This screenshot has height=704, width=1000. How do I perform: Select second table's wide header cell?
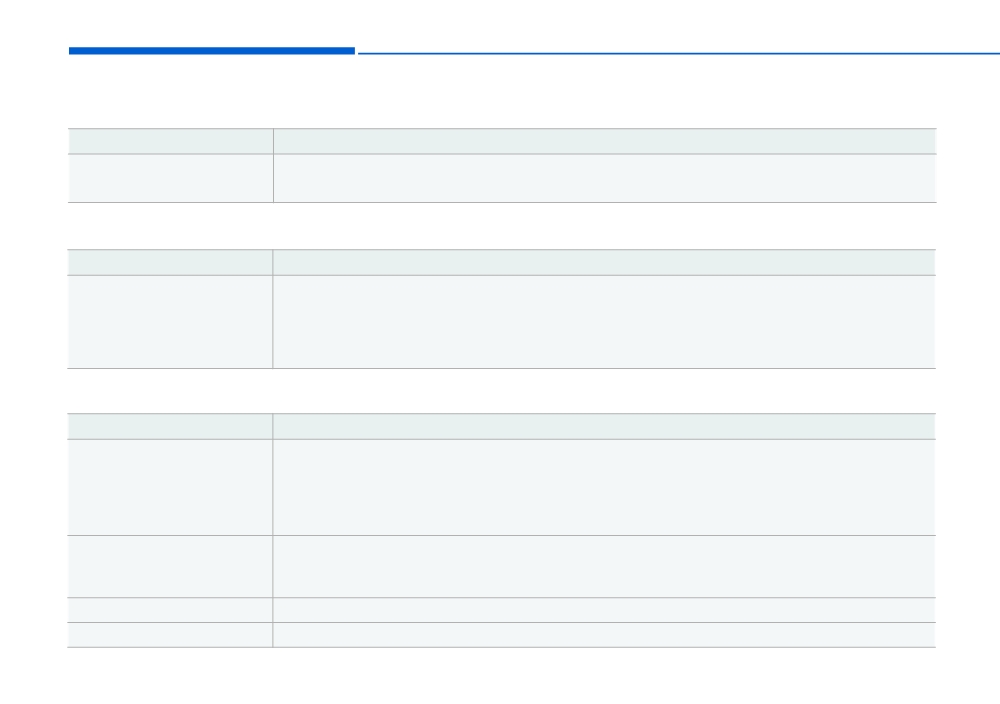[604, 262]
